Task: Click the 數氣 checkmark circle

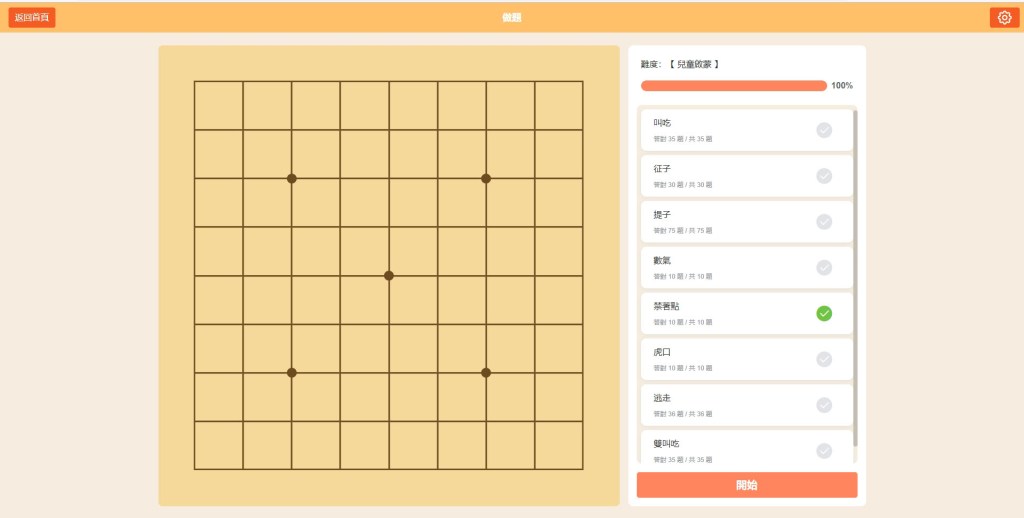Action: tap(824, 268)
